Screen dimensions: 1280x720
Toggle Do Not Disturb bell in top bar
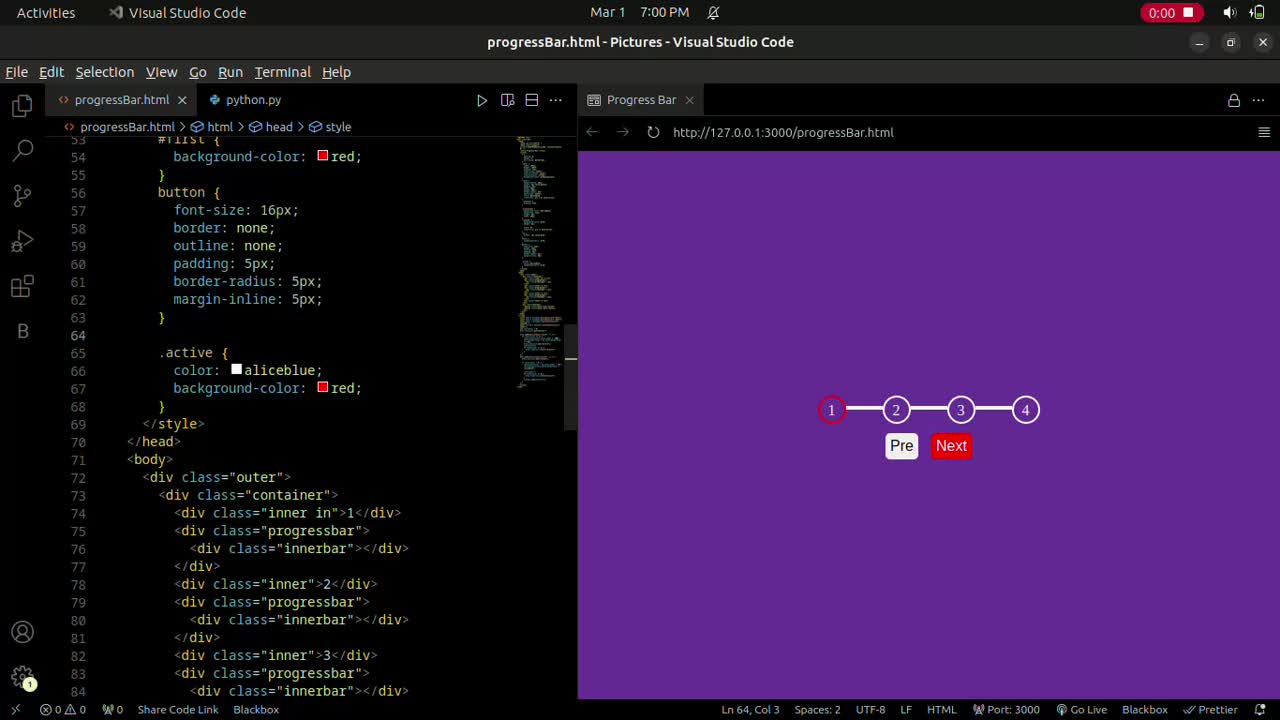point(713,13)
